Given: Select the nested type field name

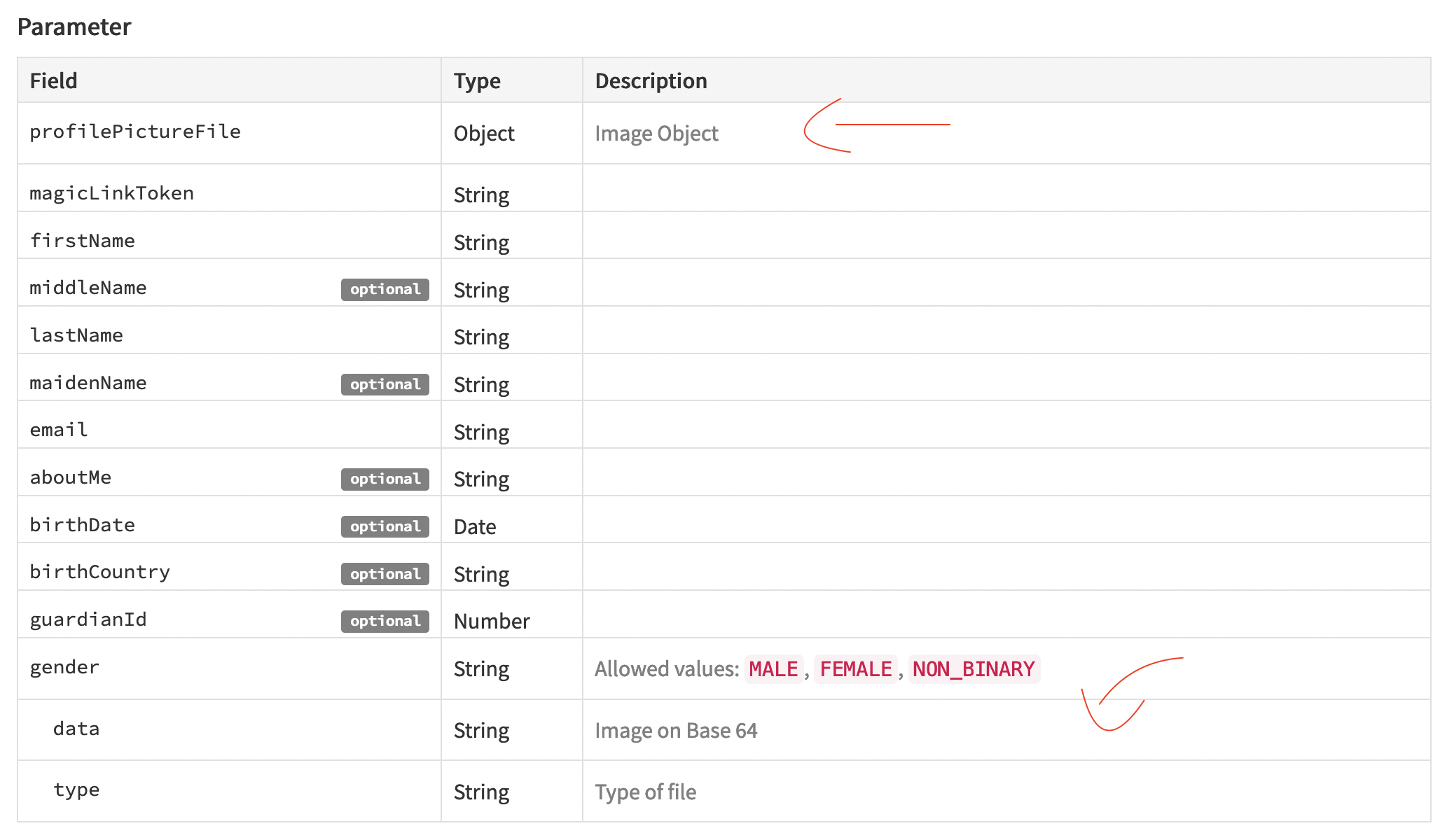Looking at the screenshot, I should click(x=76, y=790).
